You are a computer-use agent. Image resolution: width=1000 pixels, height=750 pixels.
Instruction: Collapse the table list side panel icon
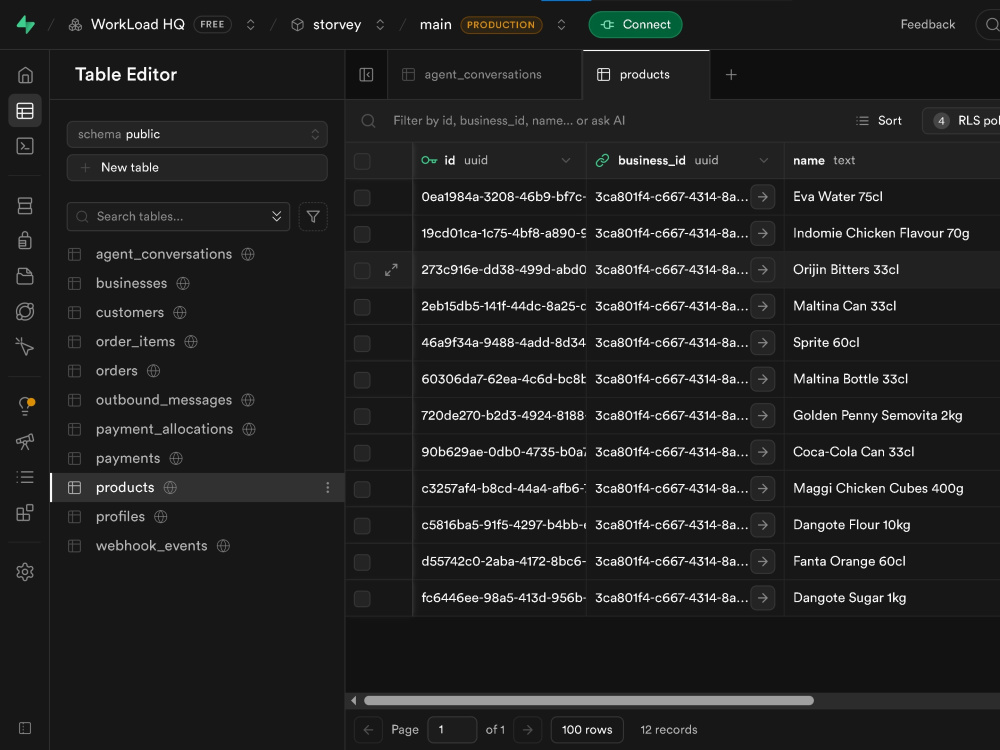[366, 75]
